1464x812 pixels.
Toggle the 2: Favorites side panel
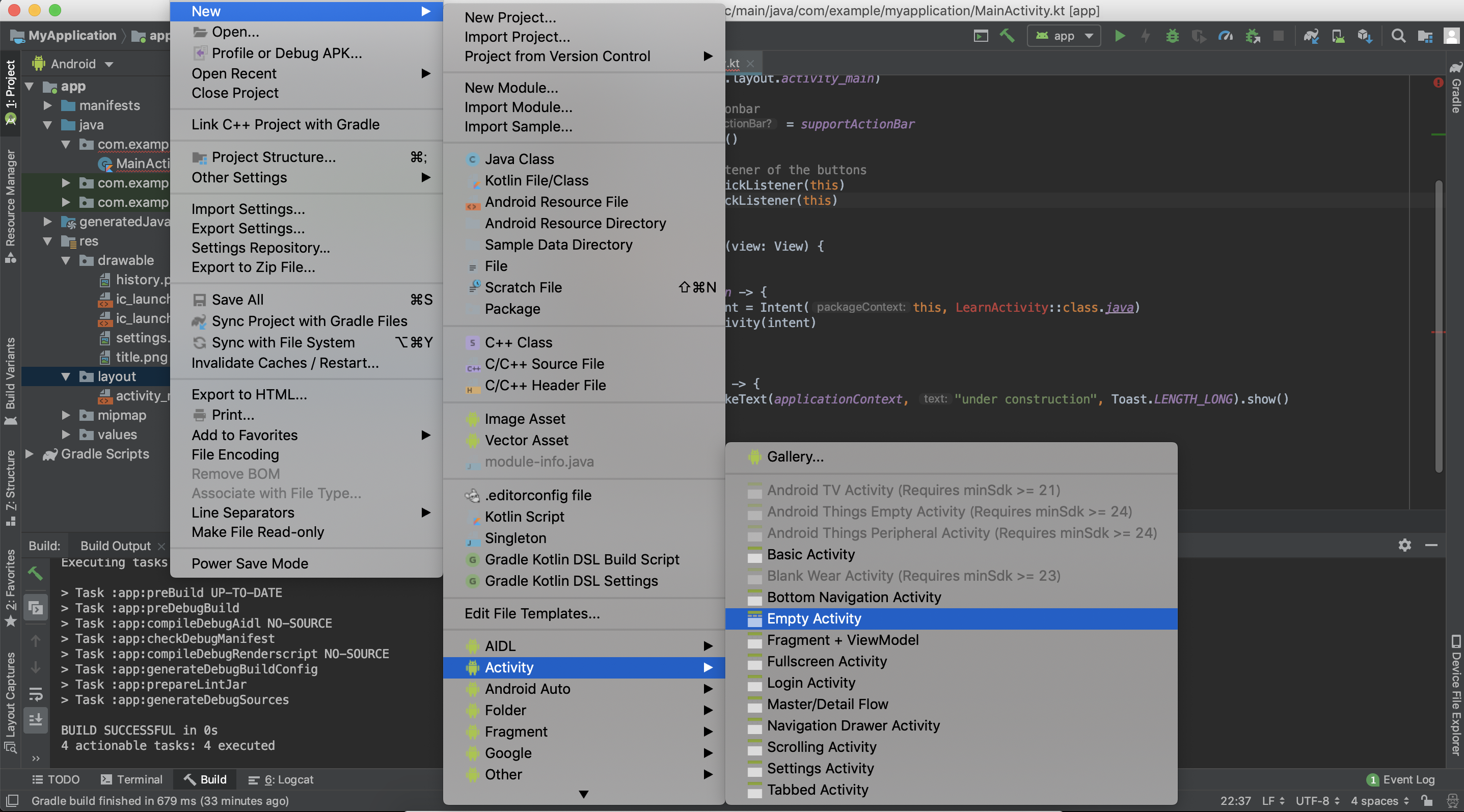pyautogui.click(x=10, y=587)
